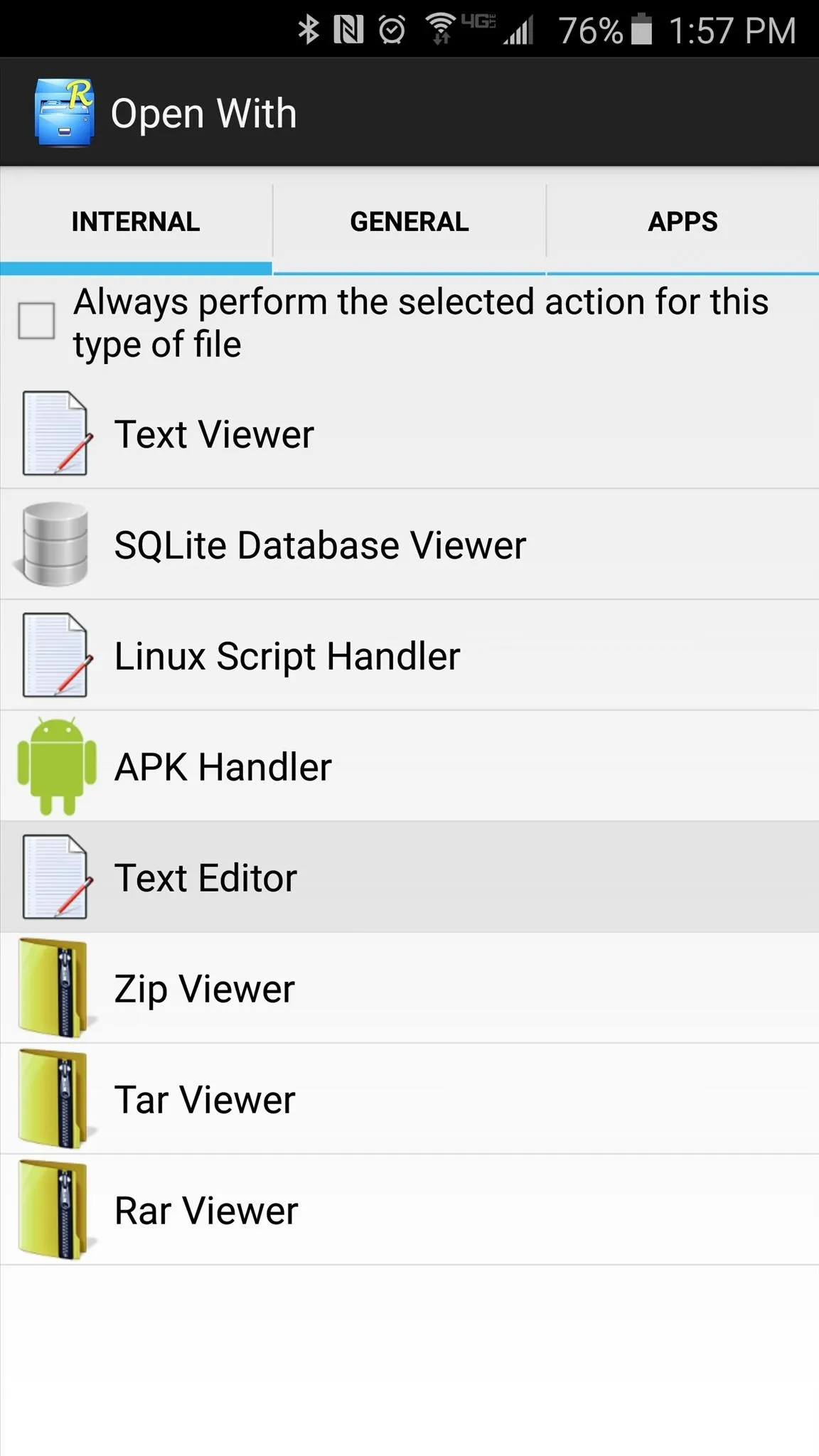Tap the alarm clock status icon

392,30
